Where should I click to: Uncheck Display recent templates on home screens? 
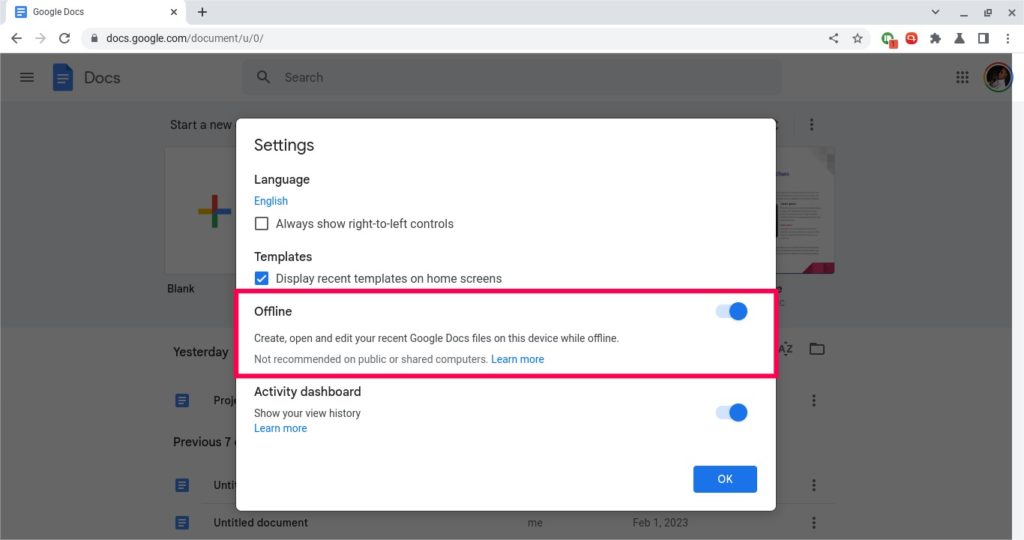[261, 279]
